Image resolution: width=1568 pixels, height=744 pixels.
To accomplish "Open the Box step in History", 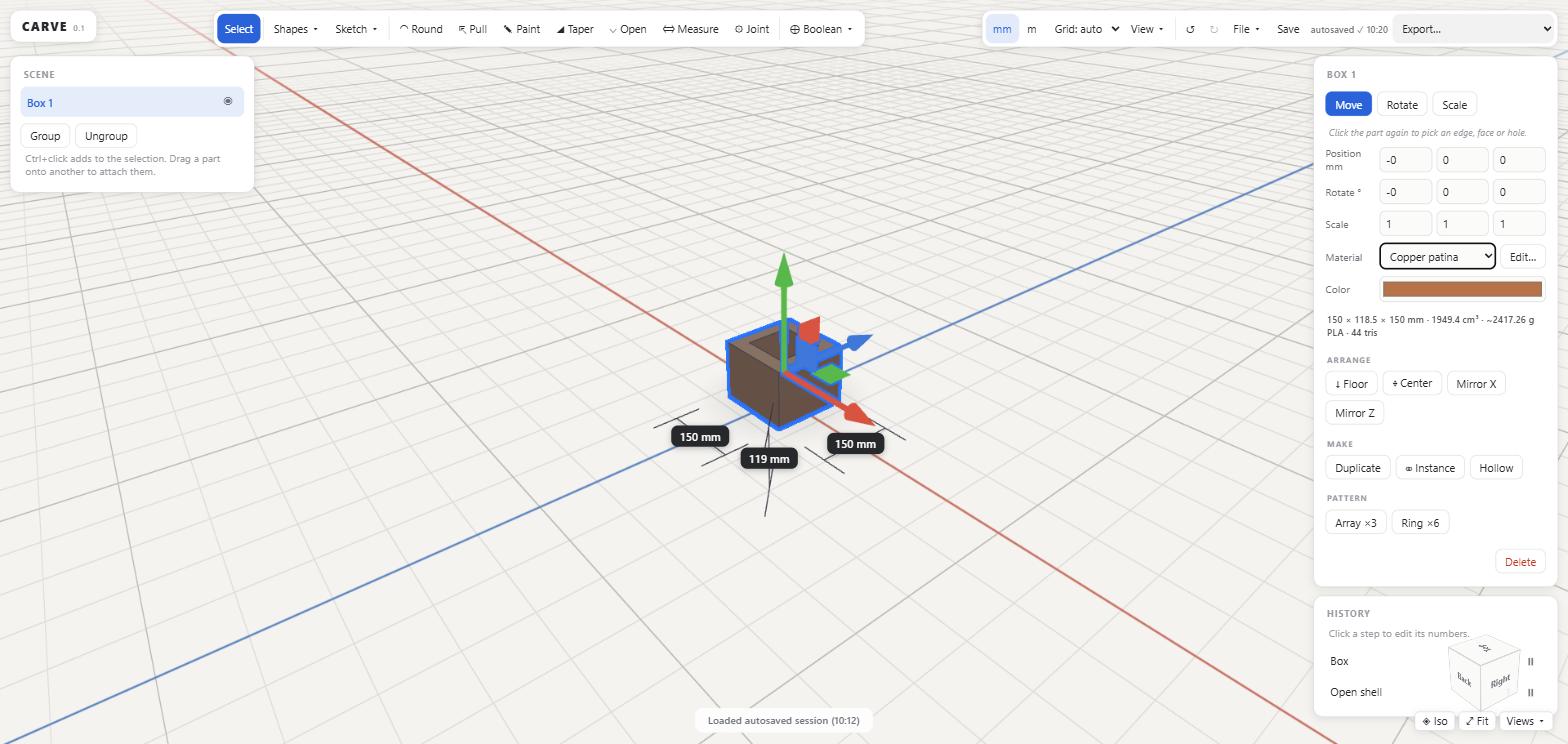I will [x=1339, y=661].
